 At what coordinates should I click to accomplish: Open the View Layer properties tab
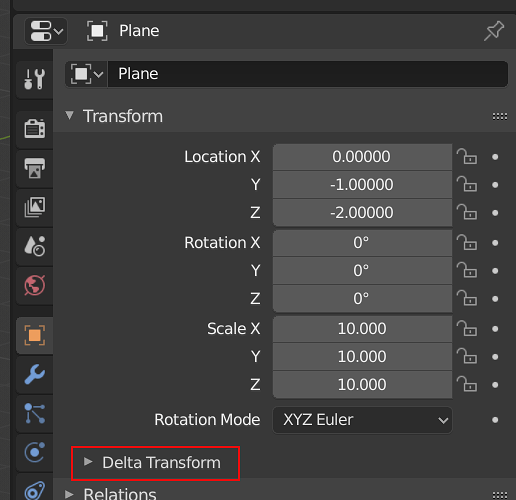(35, 207)
